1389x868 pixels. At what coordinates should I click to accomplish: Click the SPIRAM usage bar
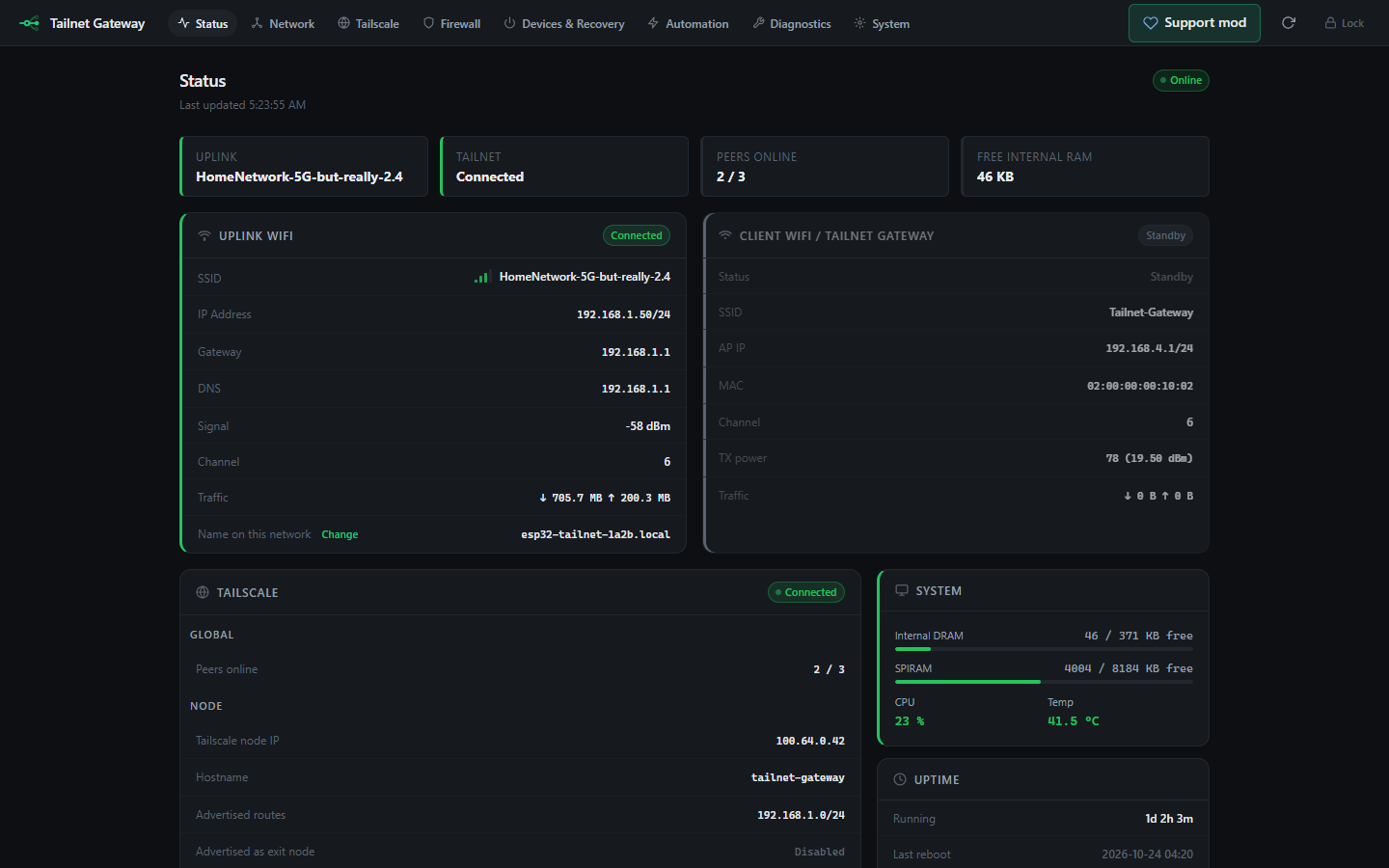pos(1044,682)
